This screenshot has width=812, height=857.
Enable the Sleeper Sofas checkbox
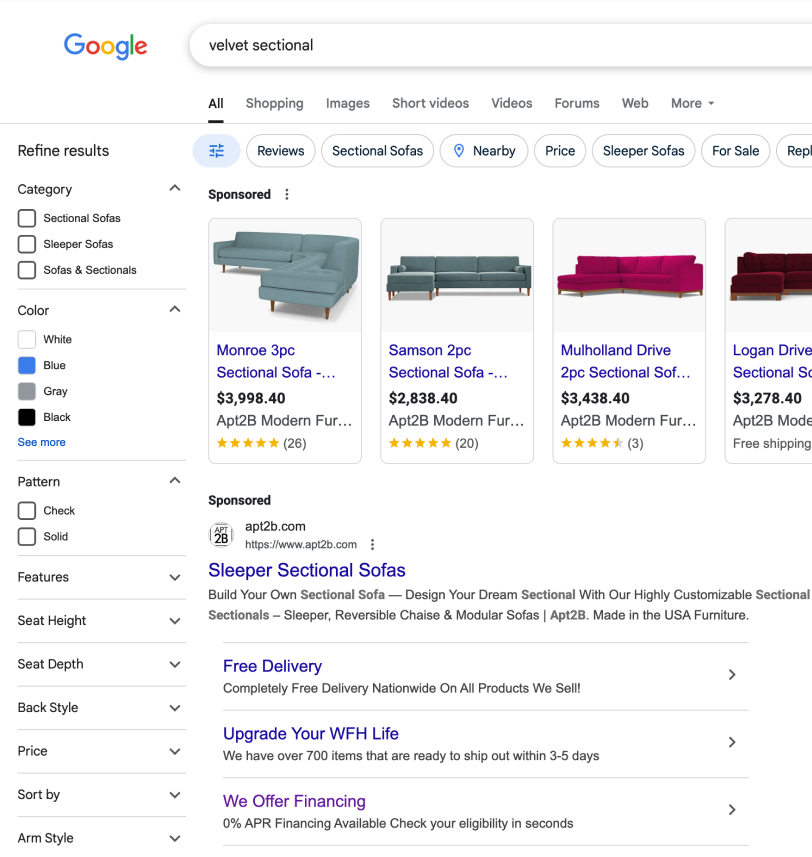point(27,244)
